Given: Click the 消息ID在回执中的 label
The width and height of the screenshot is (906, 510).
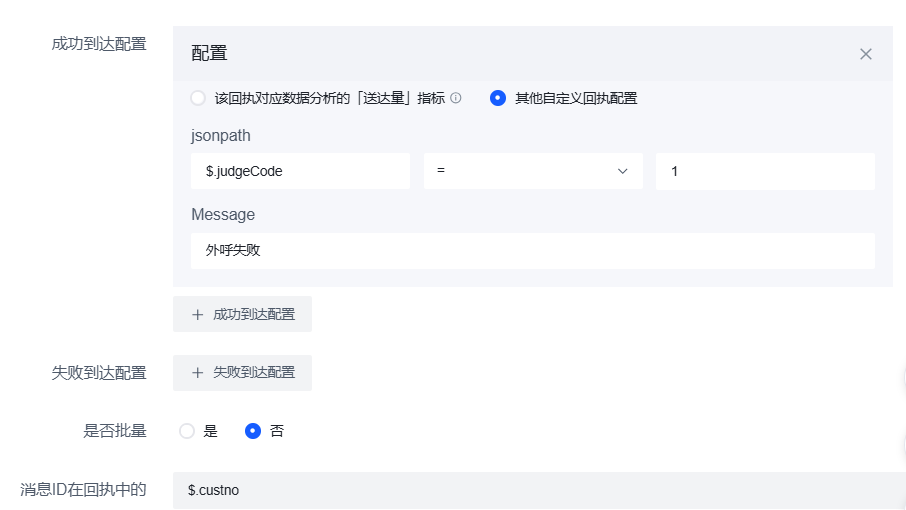Looking at the screenshot, I should point(83,490).
